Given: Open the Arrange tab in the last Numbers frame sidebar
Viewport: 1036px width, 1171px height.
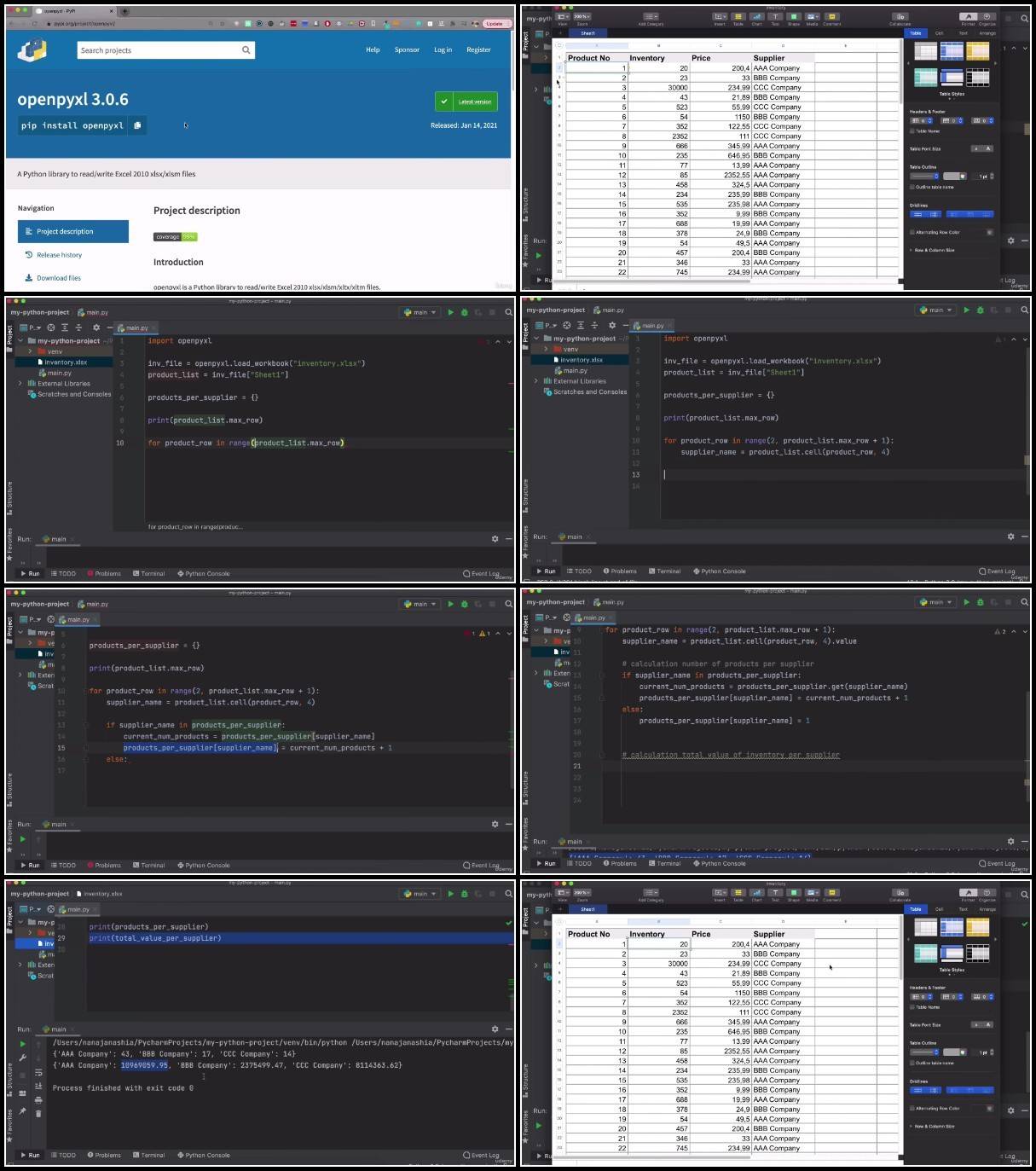Looking at the screenshot, I should pyautogui.click(x=987, y=909).
